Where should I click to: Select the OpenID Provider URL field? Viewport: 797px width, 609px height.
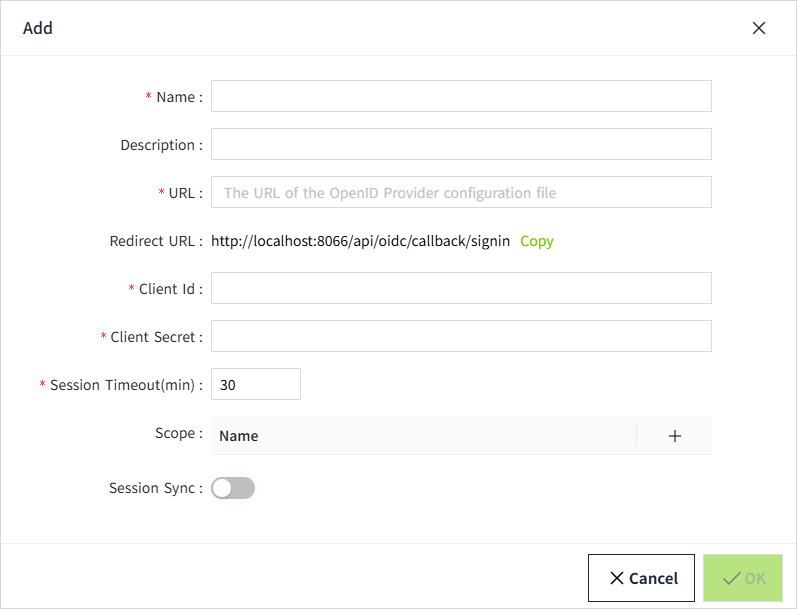(x=461, y=192)
